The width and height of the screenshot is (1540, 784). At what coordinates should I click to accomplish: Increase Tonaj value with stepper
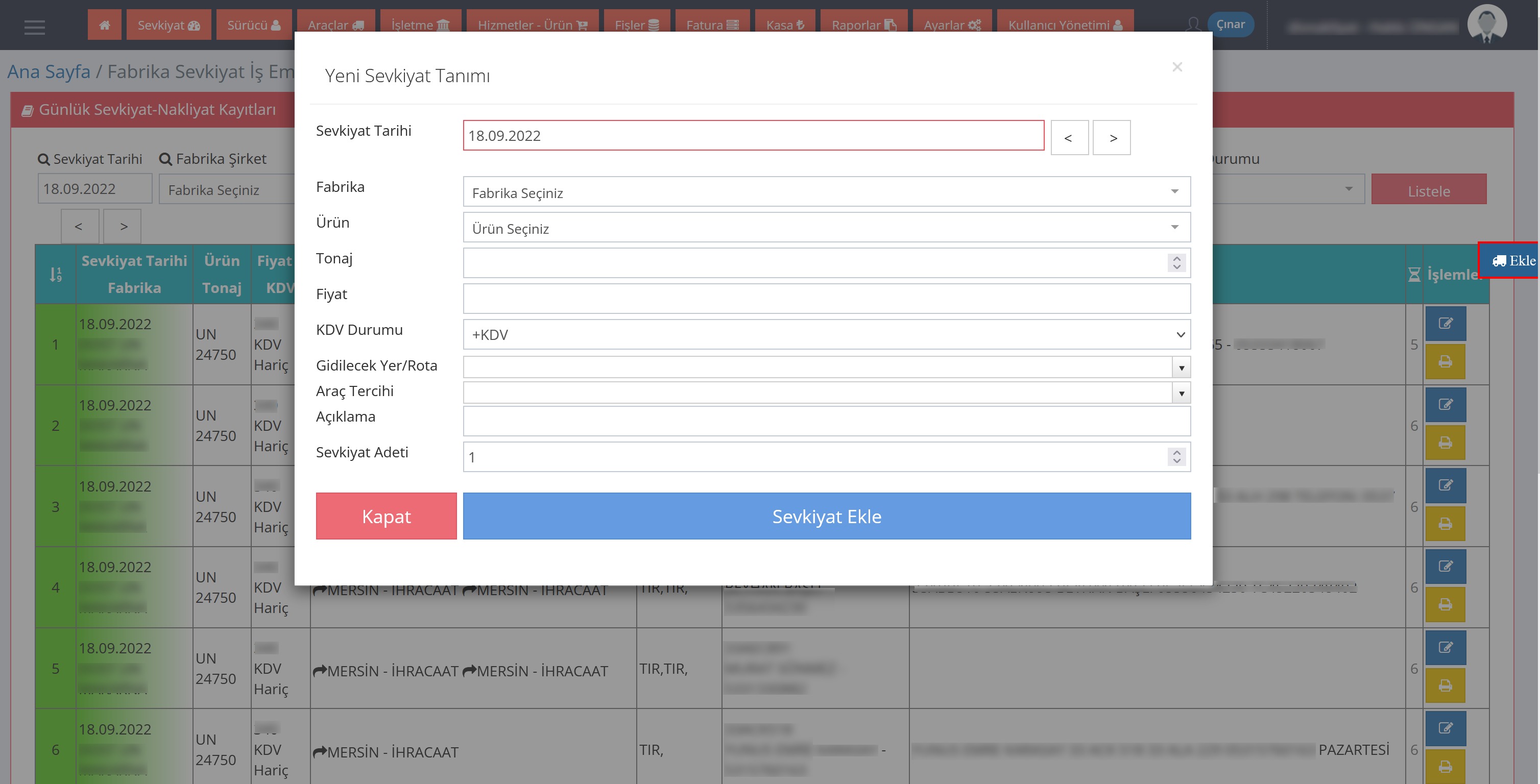click(x=1176, y=259)
